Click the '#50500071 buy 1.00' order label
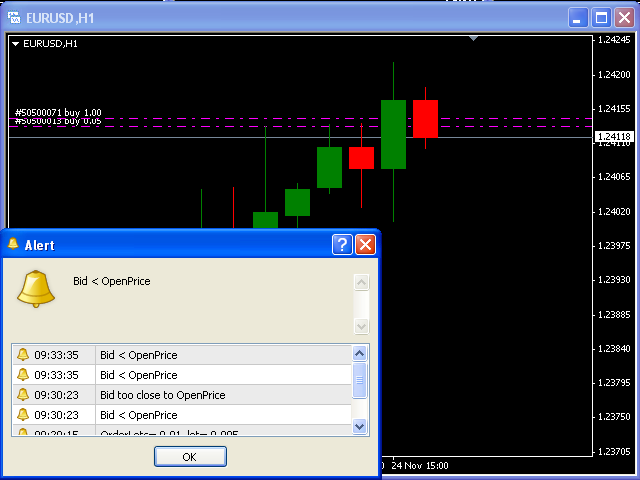Image resolution: width=640 pixels, height=480 pixels. (58, 112)
